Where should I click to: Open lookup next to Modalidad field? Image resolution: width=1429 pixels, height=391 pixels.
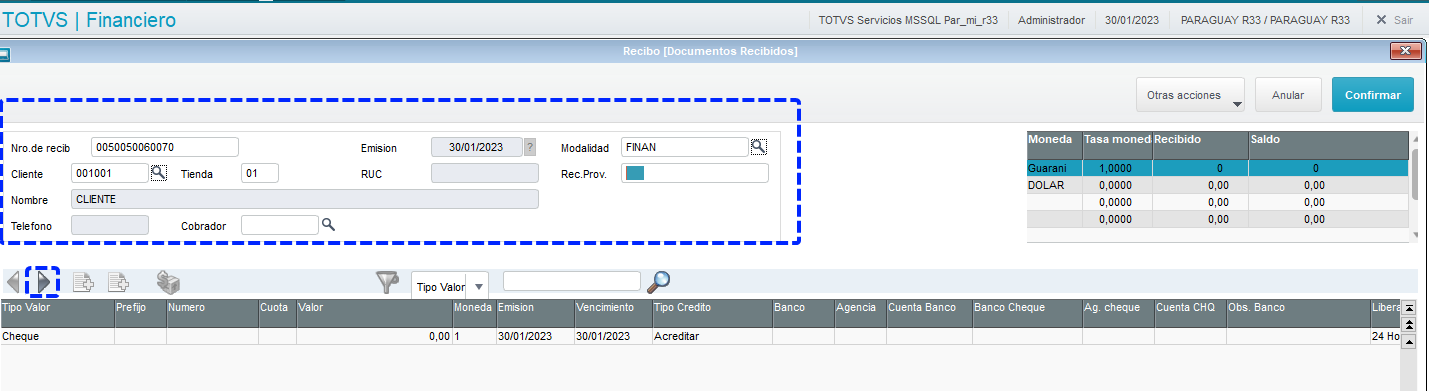pos(759,147)
